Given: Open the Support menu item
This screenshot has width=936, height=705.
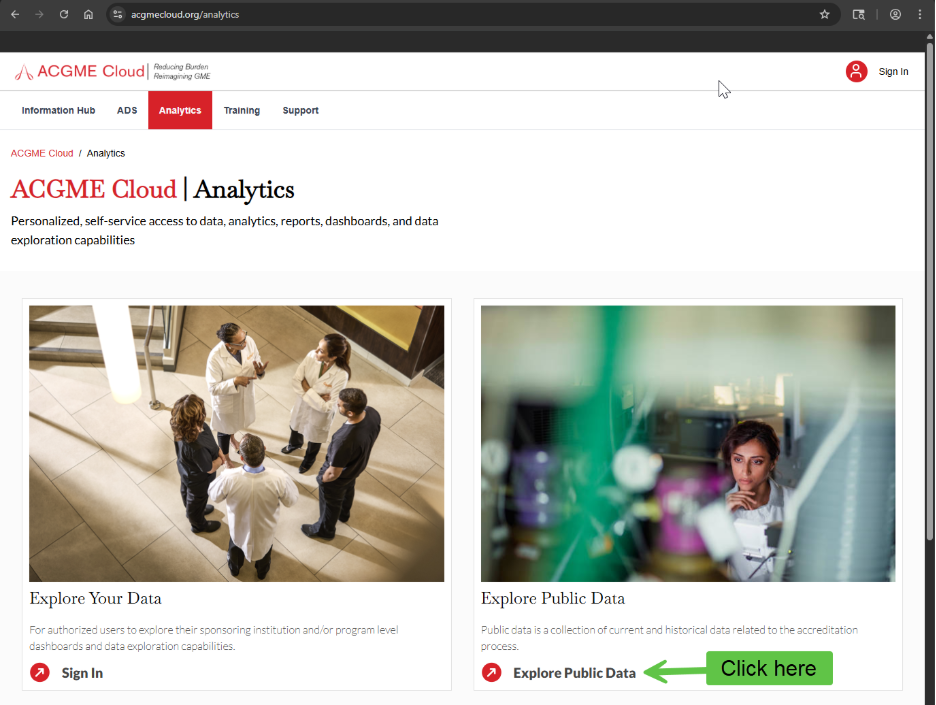Looking at the screenshot, I should pyautogui.click(x=300, y=110).
